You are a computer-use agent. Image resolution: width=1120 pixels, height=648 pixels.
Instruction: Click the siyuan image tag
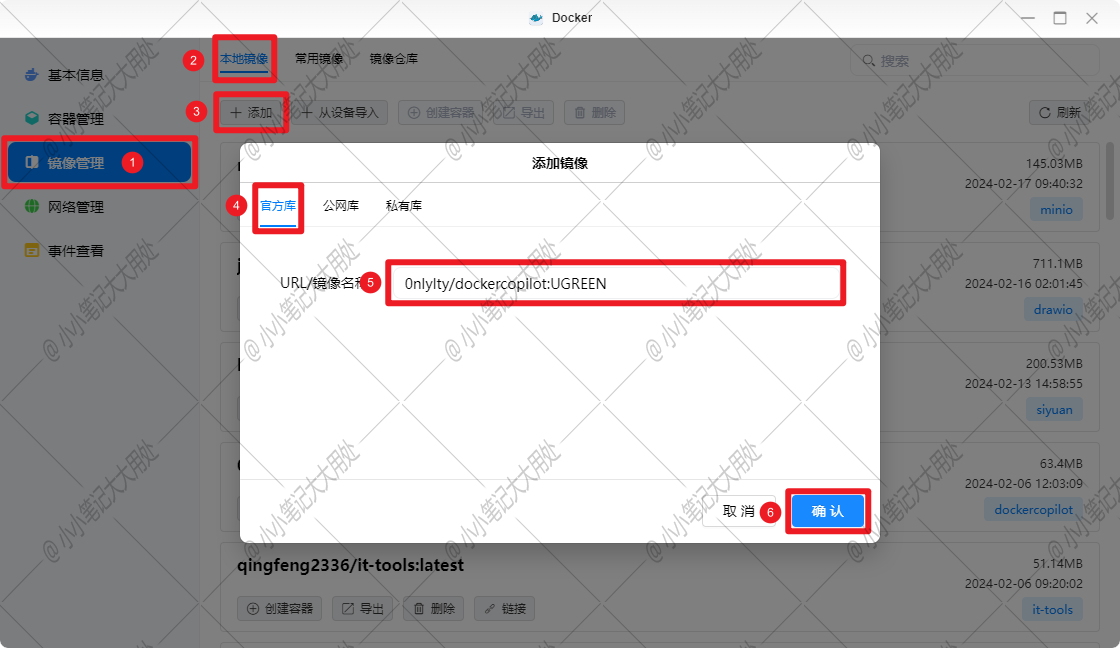point(1054,409)
